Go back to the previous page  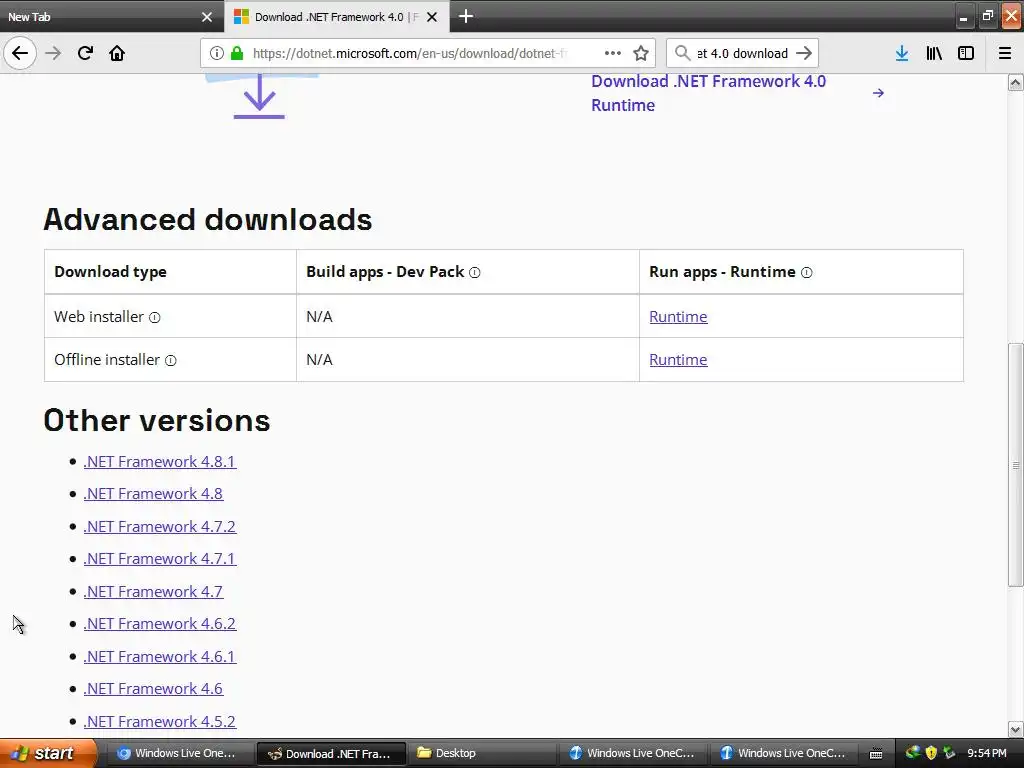coord(20,53)
